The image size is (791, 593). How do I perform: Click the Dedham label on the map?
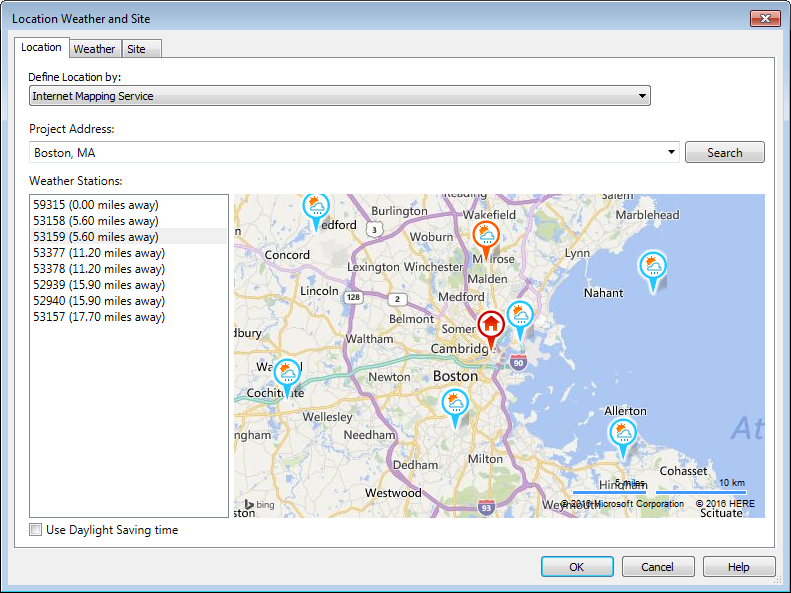point(415,465)
